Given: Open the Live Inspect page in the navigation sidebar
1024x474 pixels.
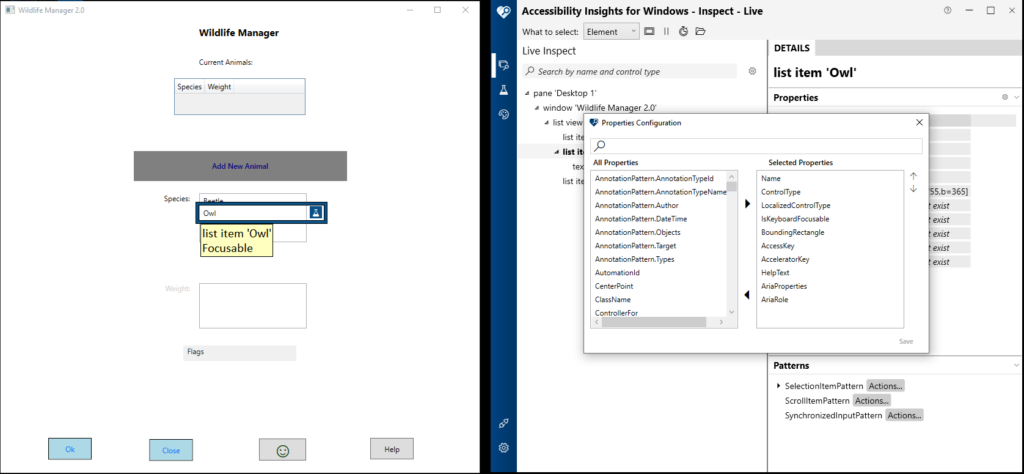Looking at the screenshot, I should (x=504, y=65).
